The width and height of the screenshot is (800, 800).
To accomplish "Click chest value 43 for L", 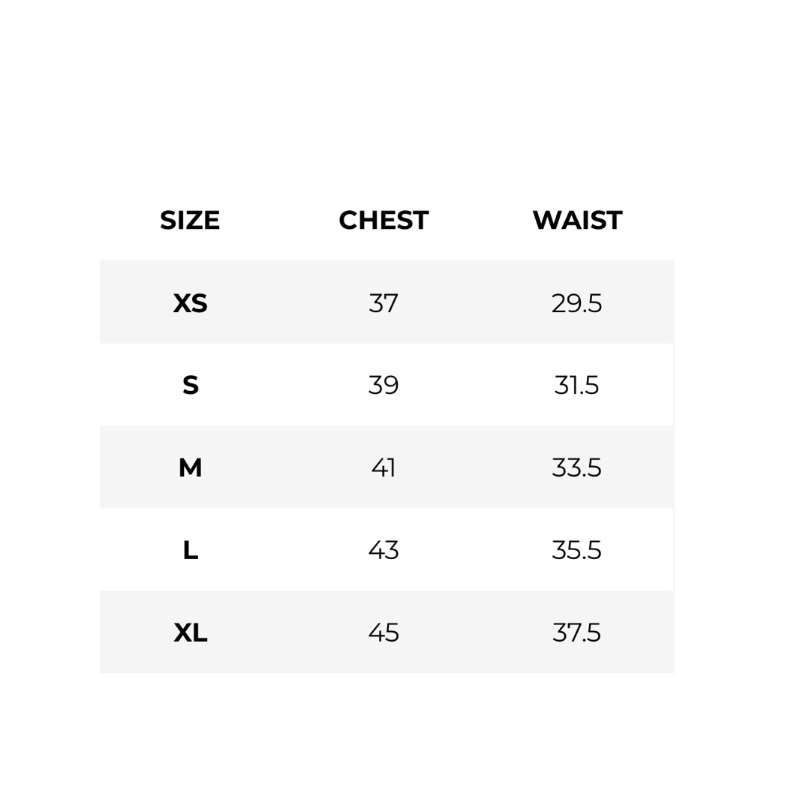I will click(383, 550).
